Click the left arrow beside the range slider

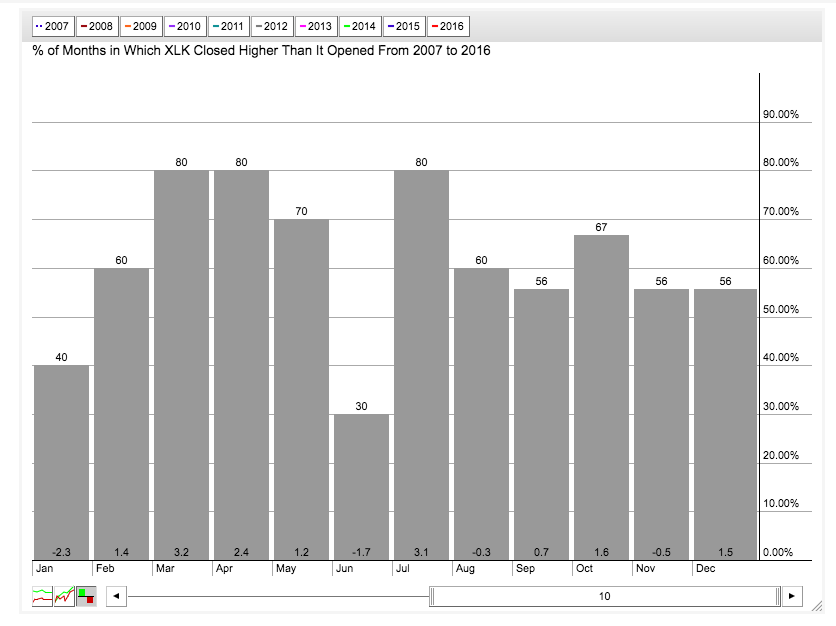[x=116, y=596]
